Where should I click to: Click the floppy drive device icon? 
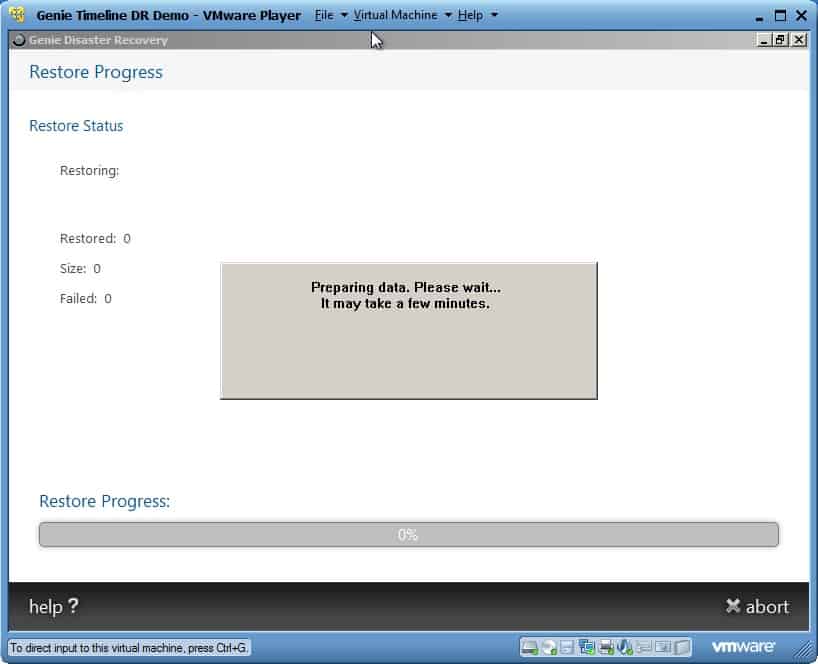[567, 647]
